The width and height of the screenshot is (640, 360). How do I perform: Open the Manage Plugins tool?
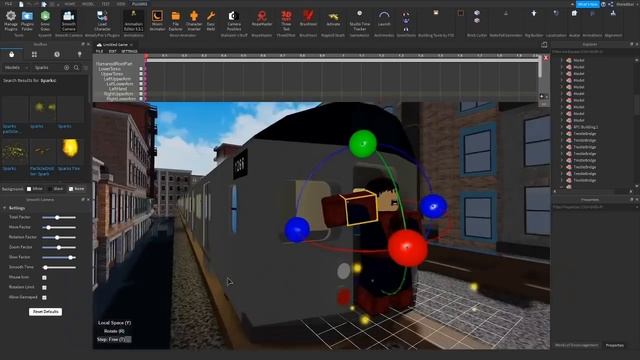[x=11, y=20]
